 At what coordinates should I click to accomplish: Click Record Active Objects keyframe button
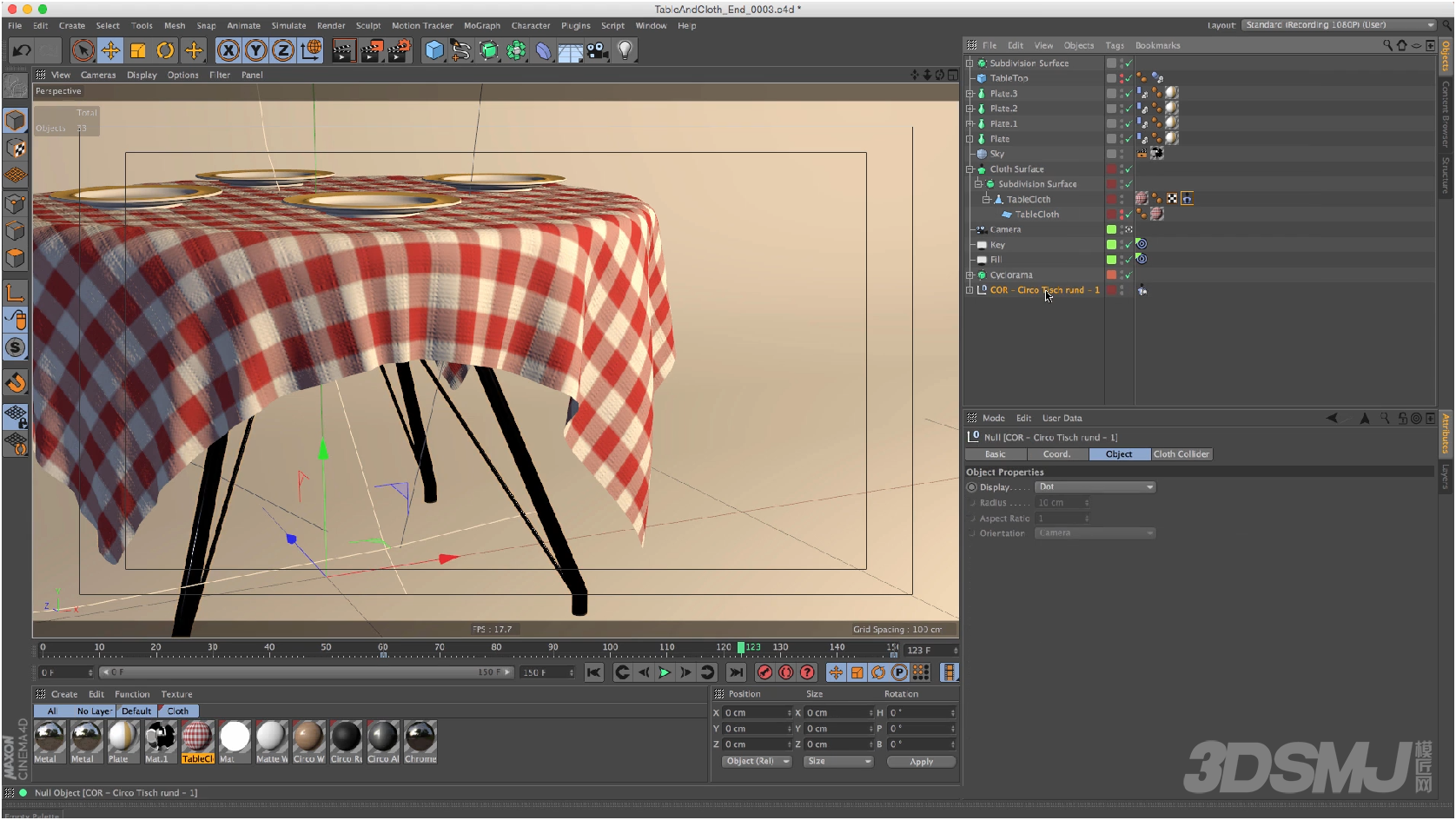tap(764, 672)
